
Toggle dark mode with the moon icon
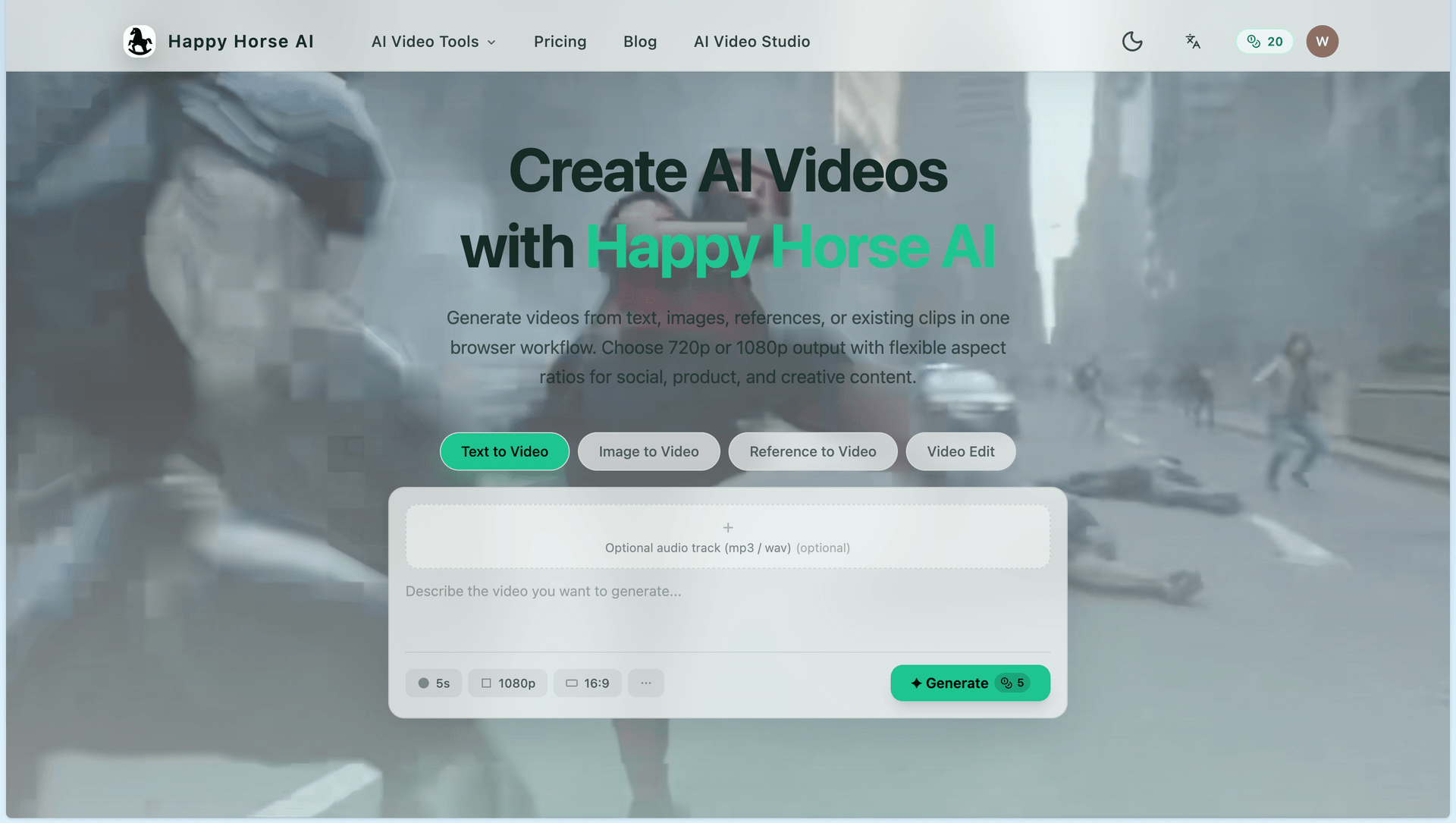coord(1132,41)
